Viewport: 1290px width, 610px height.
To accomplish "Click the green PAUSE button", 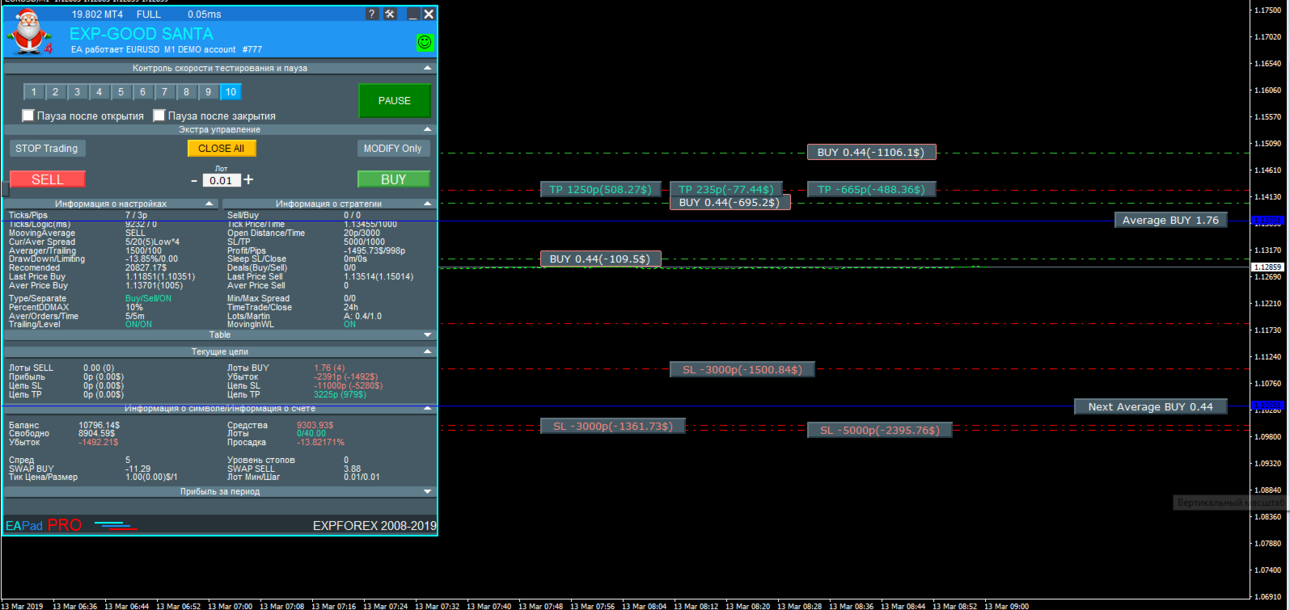I will pyautogui.click(x=395, y=101).
